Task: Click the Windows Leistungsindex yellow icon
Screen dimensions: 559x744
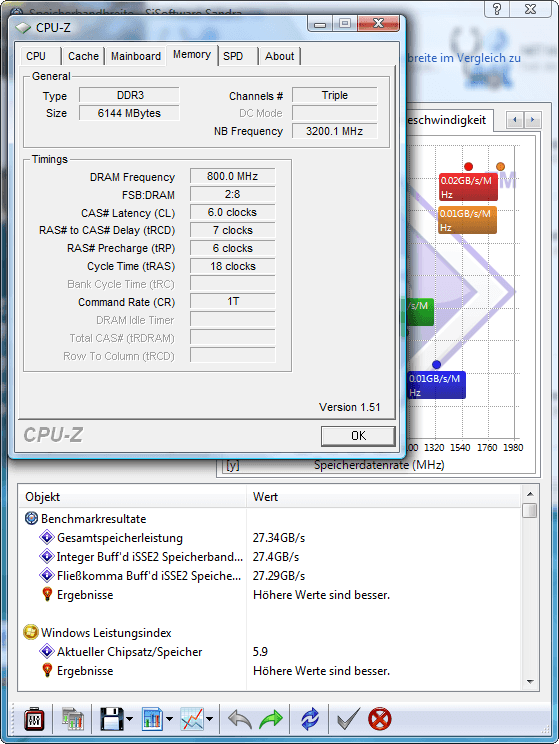Action: 31,632
